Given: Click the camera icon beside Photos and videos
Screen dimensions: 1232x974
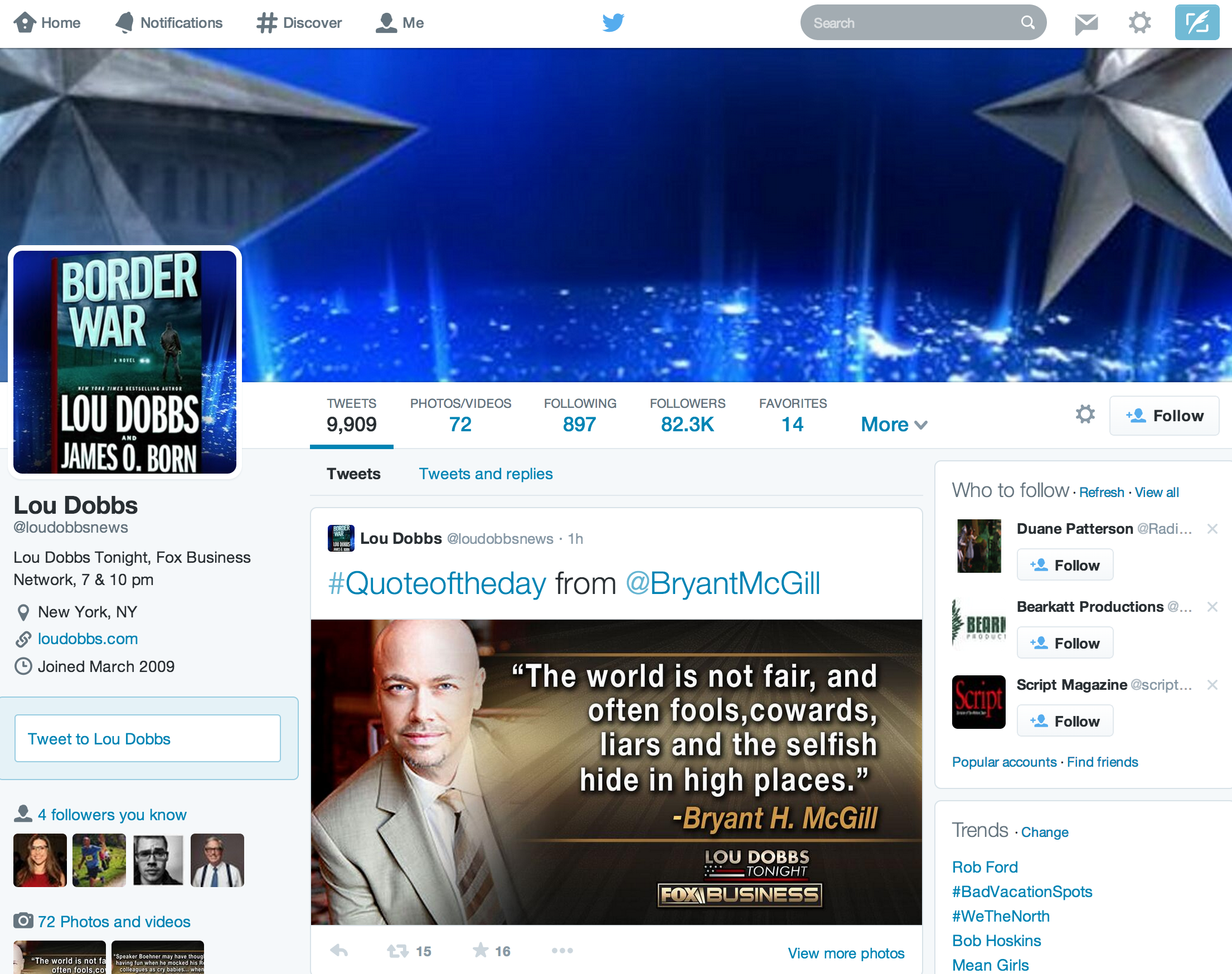Looking at the screenshot, I should click(23, 921).
